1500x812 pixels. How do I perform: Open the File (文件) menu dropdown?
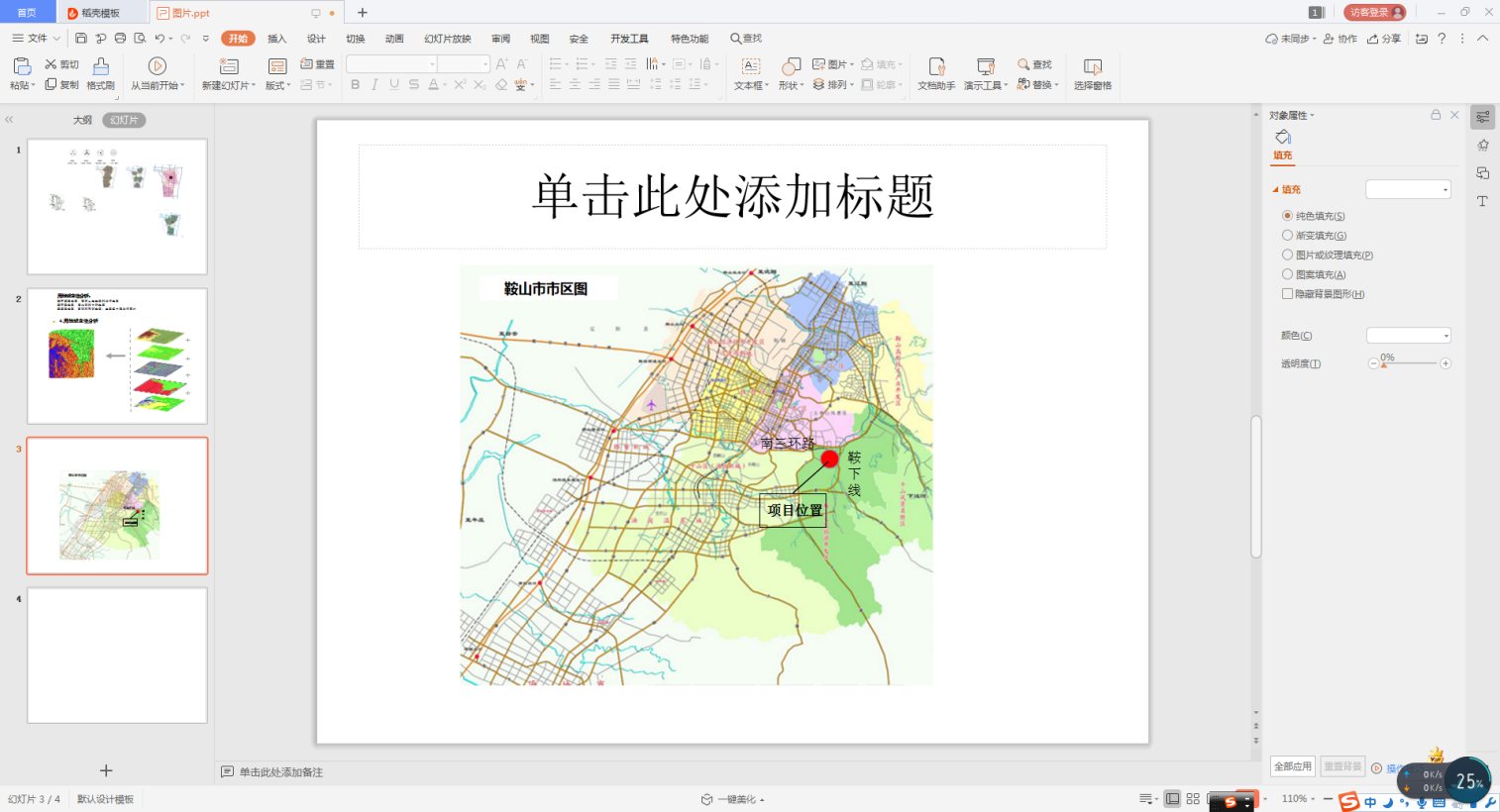coord(37,39)
